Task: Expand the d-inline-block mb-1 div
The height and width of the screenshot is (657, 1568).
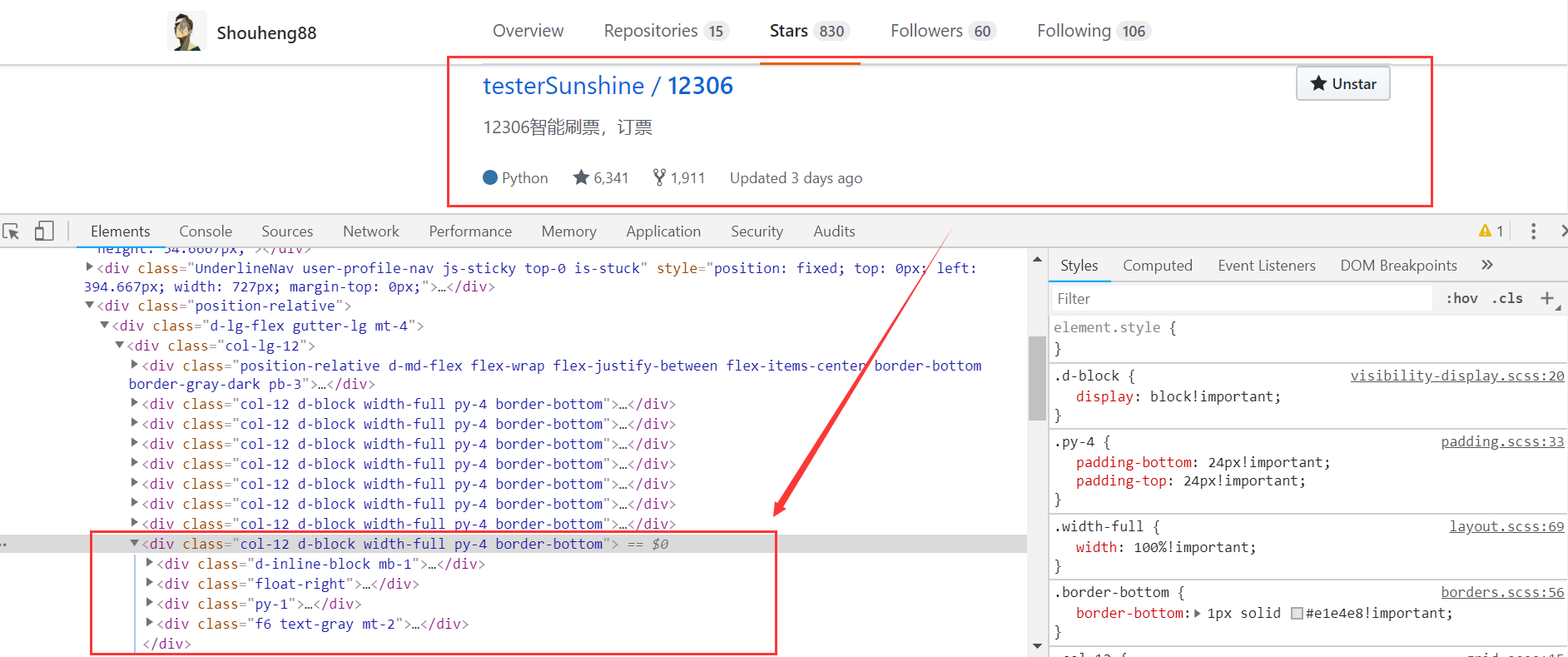Action: [x=149, y=563]
